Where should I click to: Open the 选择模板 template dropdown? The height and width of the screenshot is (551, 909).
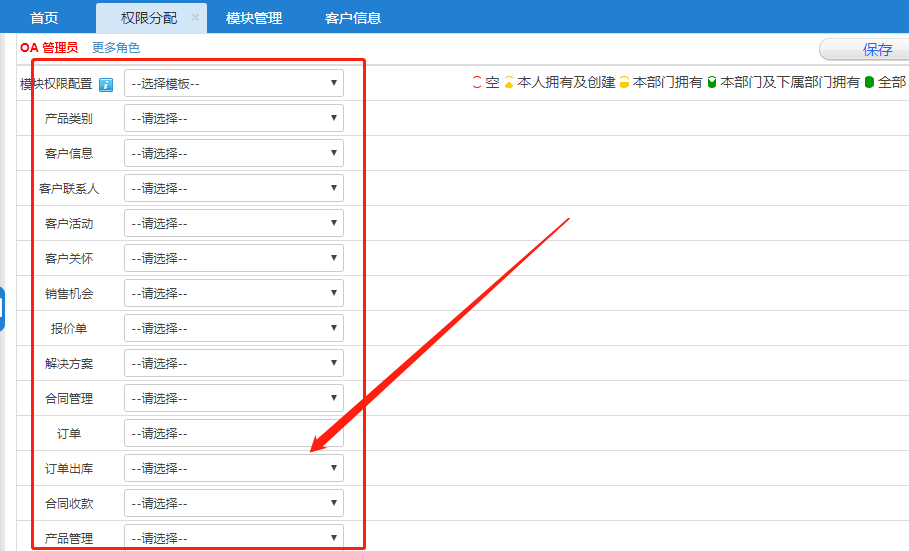[x=234, y=84]
